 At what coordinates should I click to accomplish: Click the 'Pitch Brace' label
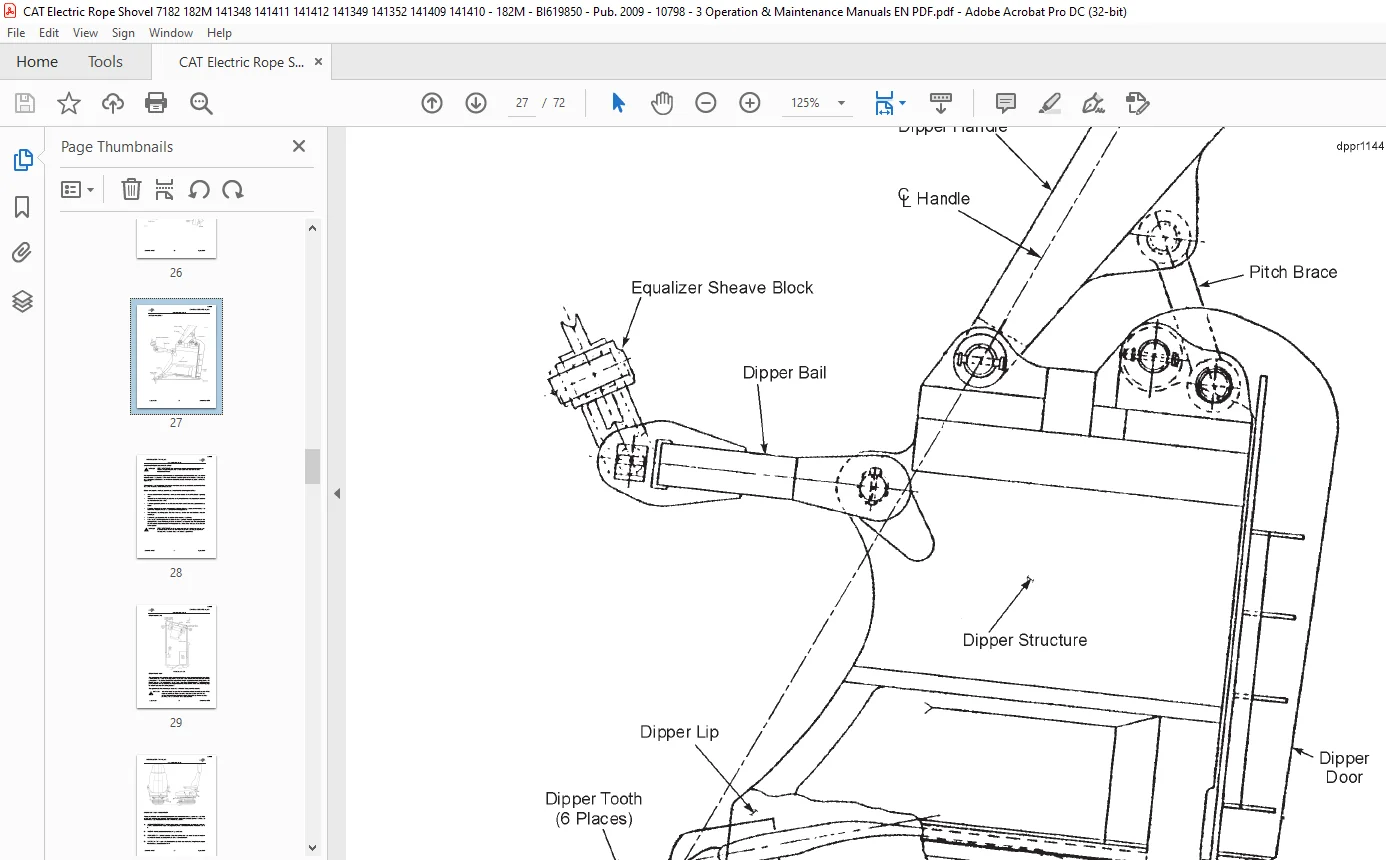coord(1293,272)
